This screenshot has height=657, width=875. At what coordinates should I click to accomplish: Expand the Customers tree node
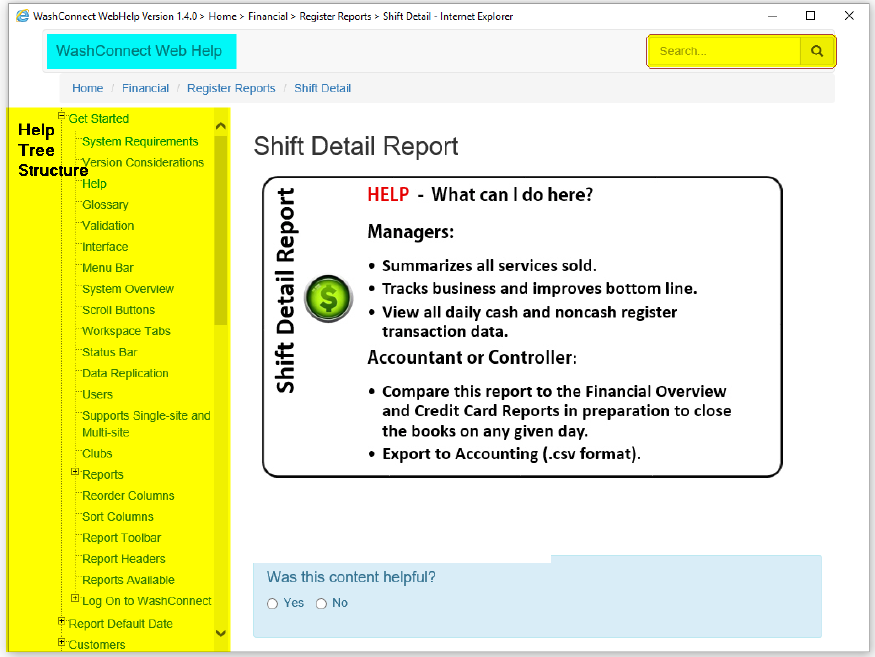[61, 642]
